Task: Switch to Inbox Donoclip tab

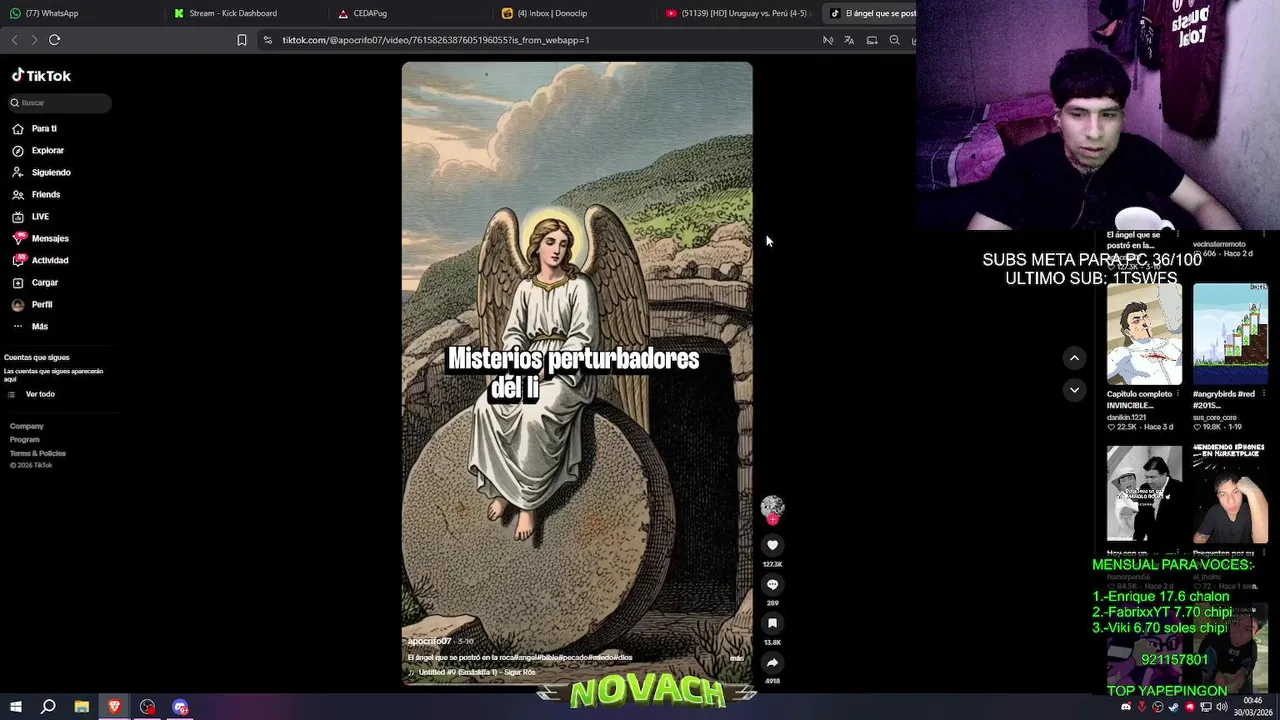Action: [575, 13]
